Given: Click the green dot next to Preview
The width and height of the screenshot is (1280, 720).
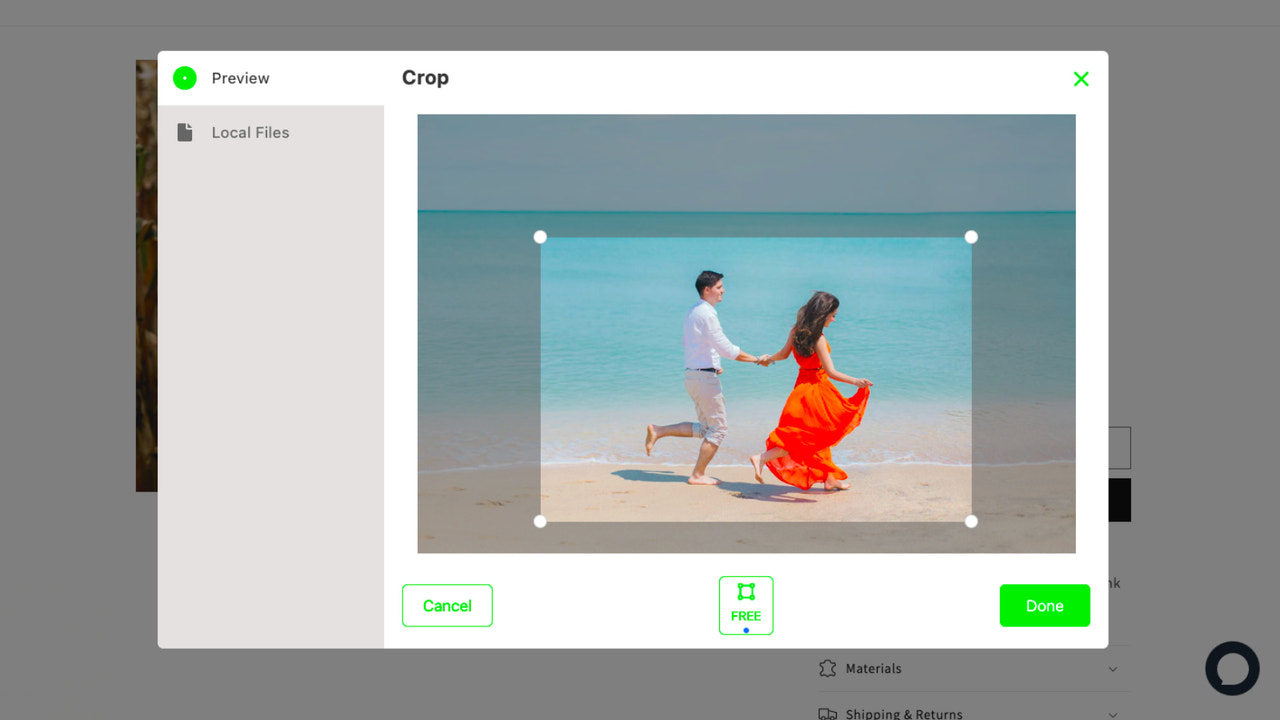Looking at the screenshot, I should tap(184, 77).
